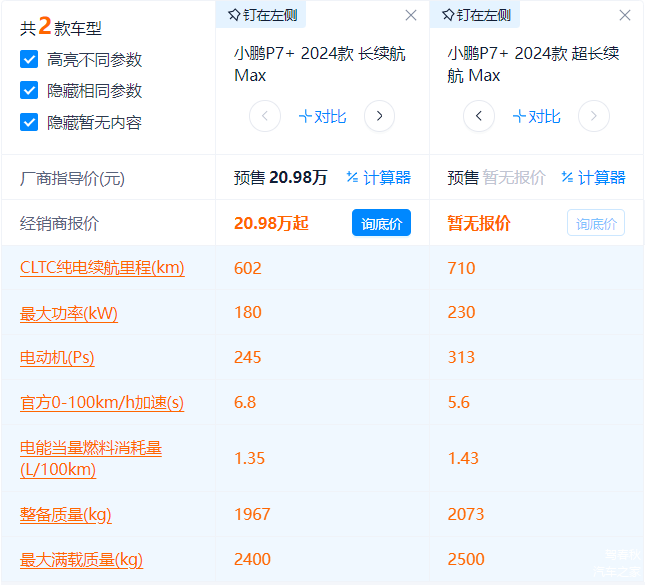This screenshot has height=585, width=646.
Task: Open the 最大功率(kW) parameter link
Action: (69, 313)
